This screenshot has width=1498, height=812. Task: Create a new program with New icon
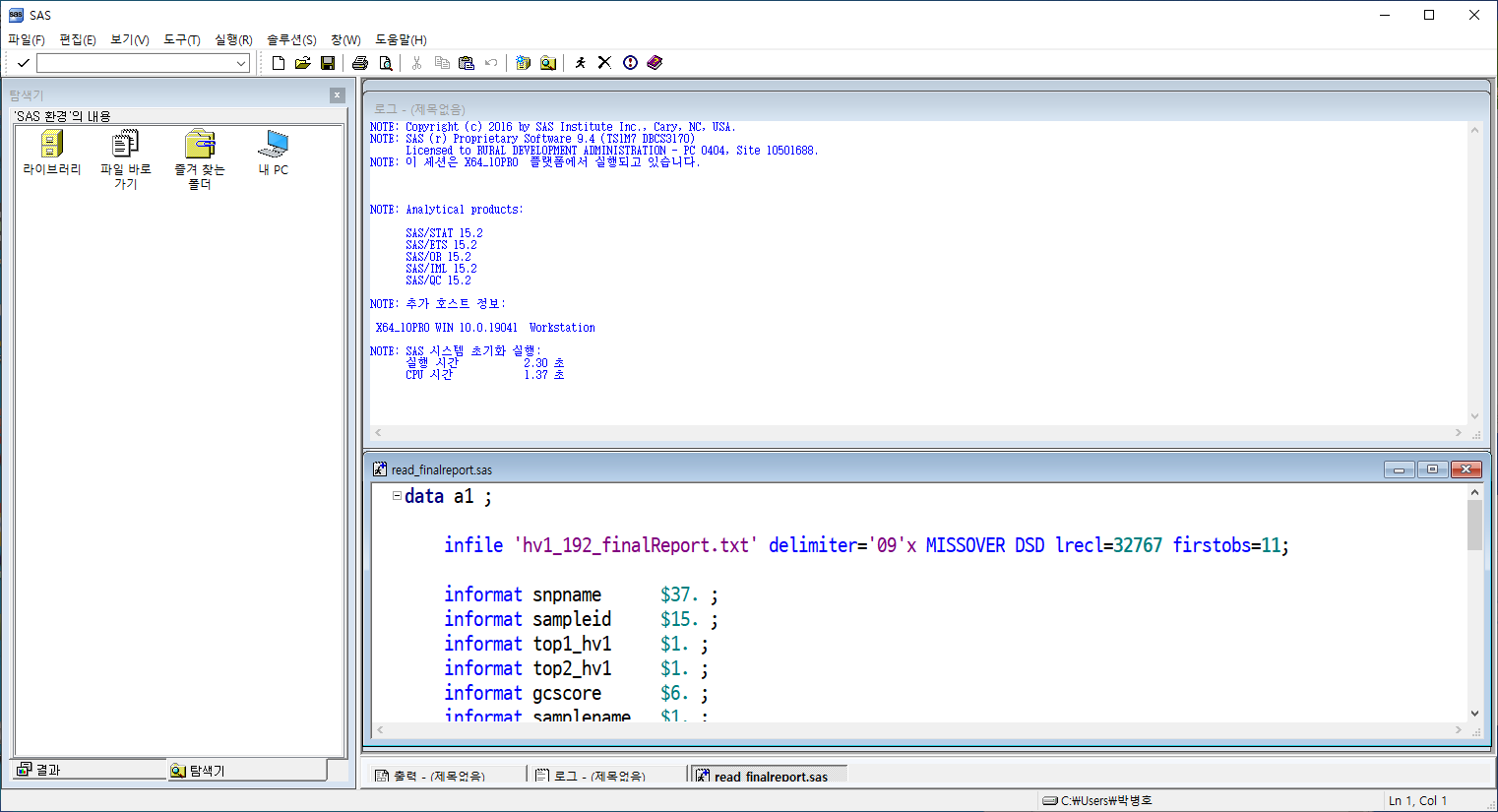click(279, 63)
